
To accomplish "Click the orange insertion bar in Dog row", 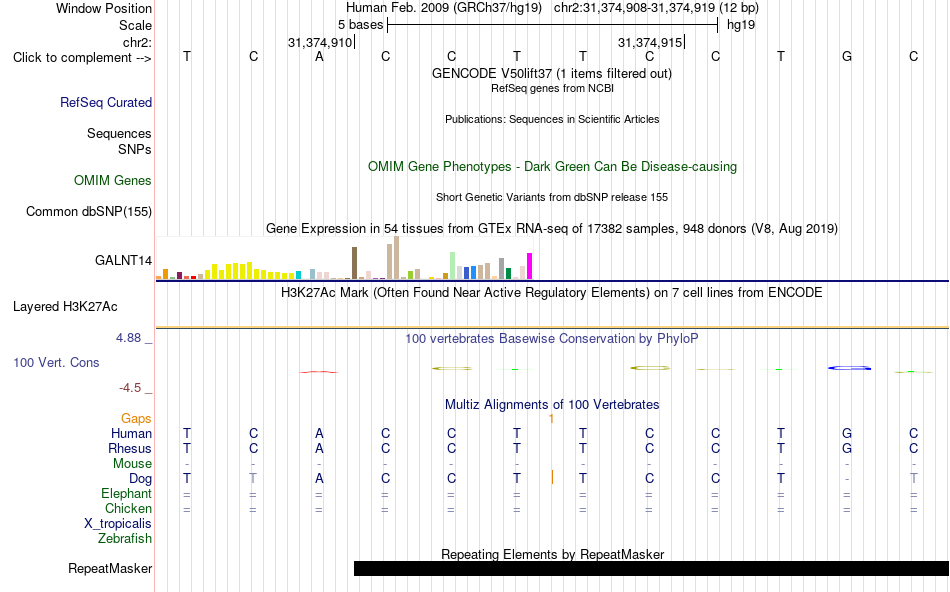I will click(x=552, y=477).
